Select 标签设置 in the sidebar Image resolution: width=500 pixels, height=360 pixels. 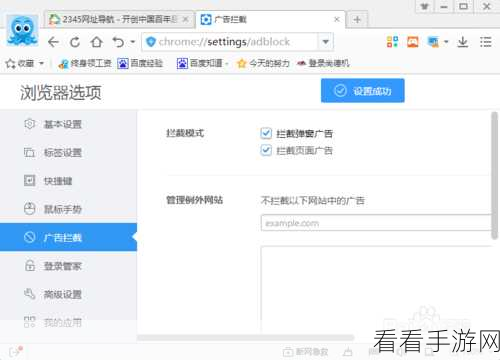pos(68,153)
